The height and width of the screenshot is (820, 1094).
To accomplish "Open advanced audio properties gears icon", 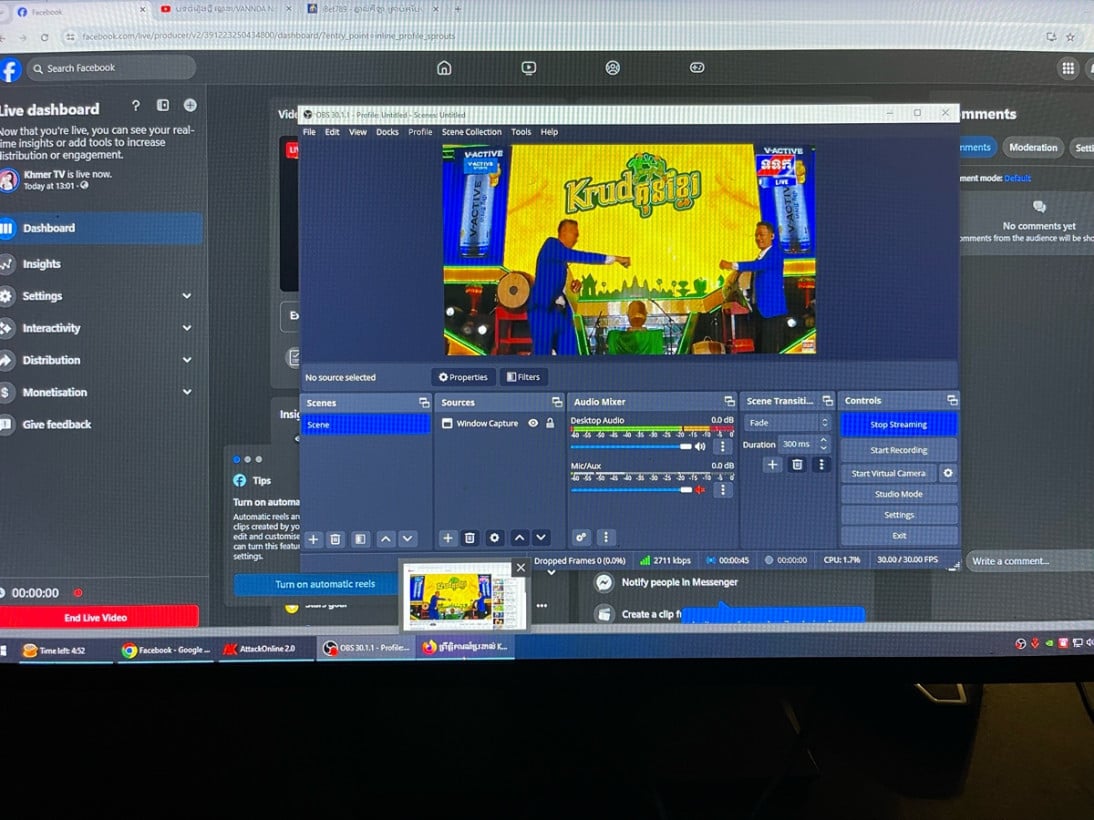I will (x=581, y=538).
